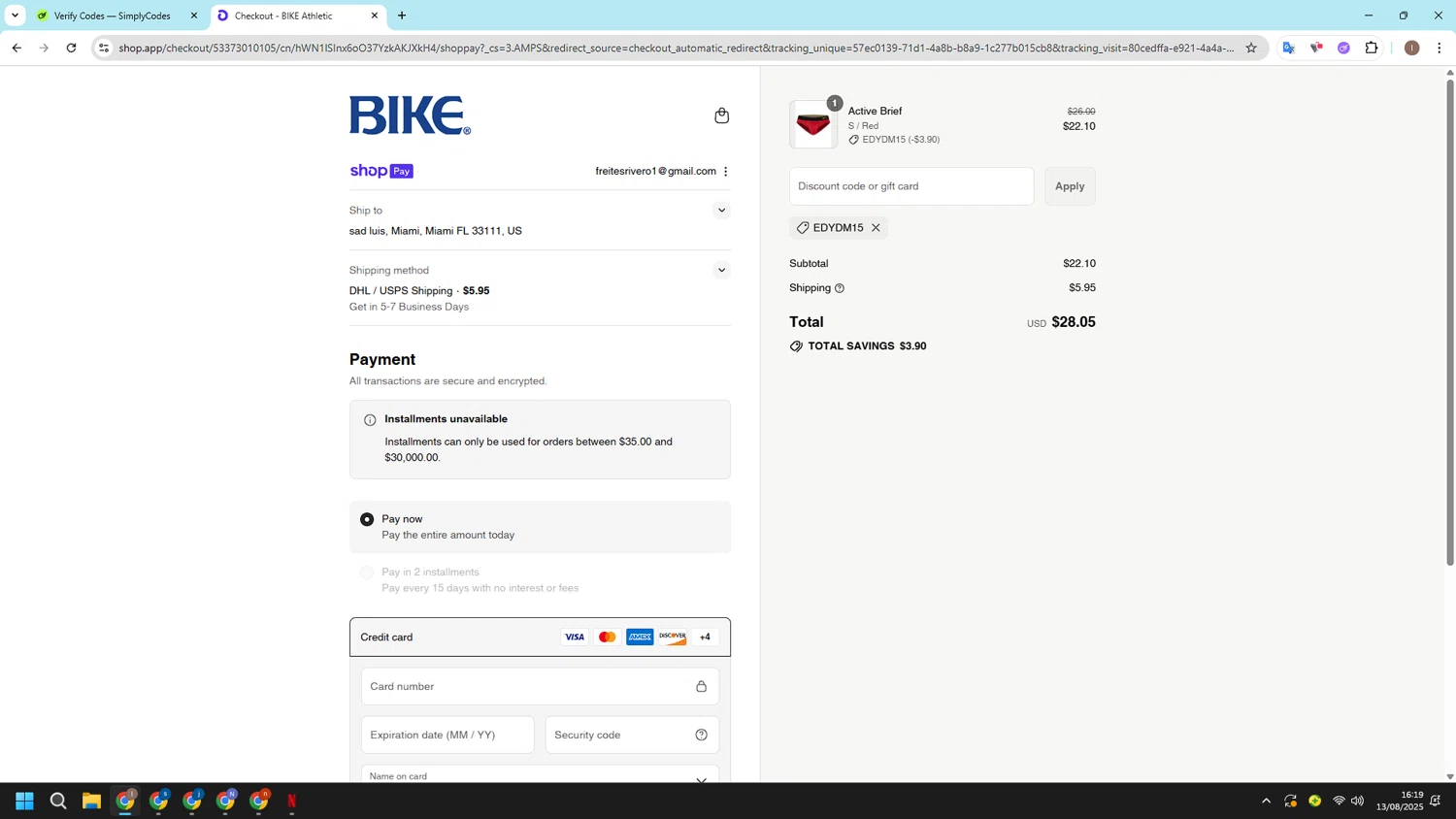This screenshot has height=819, width=1456.
Task: Click the browser address bar URL
Action: click(x=676, y=48)
